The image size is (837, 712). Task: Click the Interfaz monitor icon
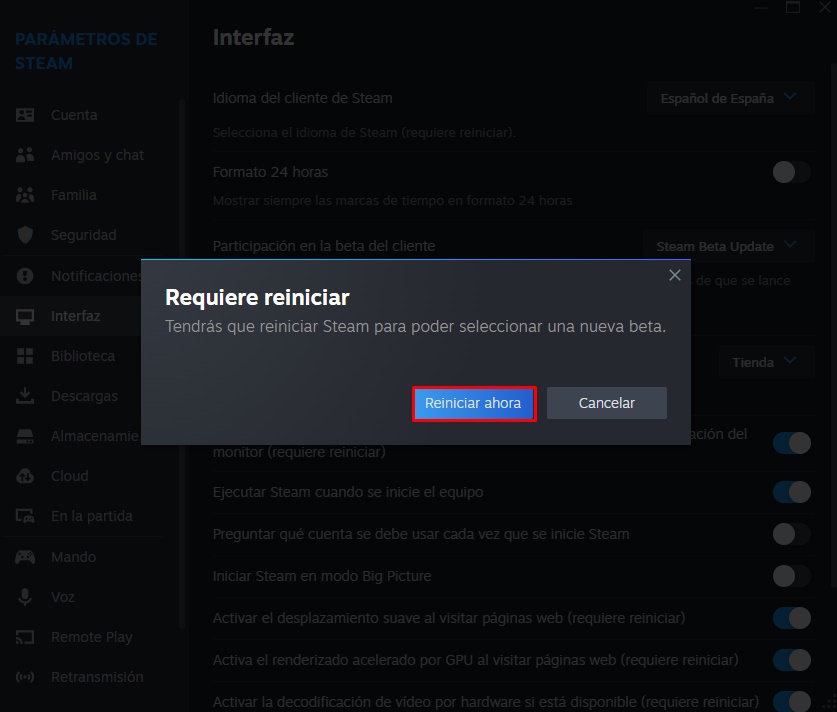point(25,317)
